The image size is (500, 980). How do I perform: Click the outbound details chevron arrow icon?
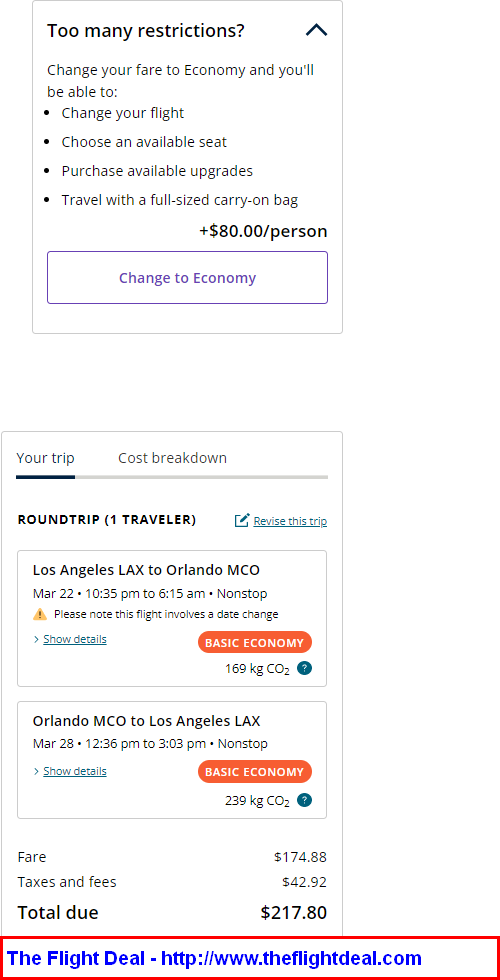click(37, 639)
